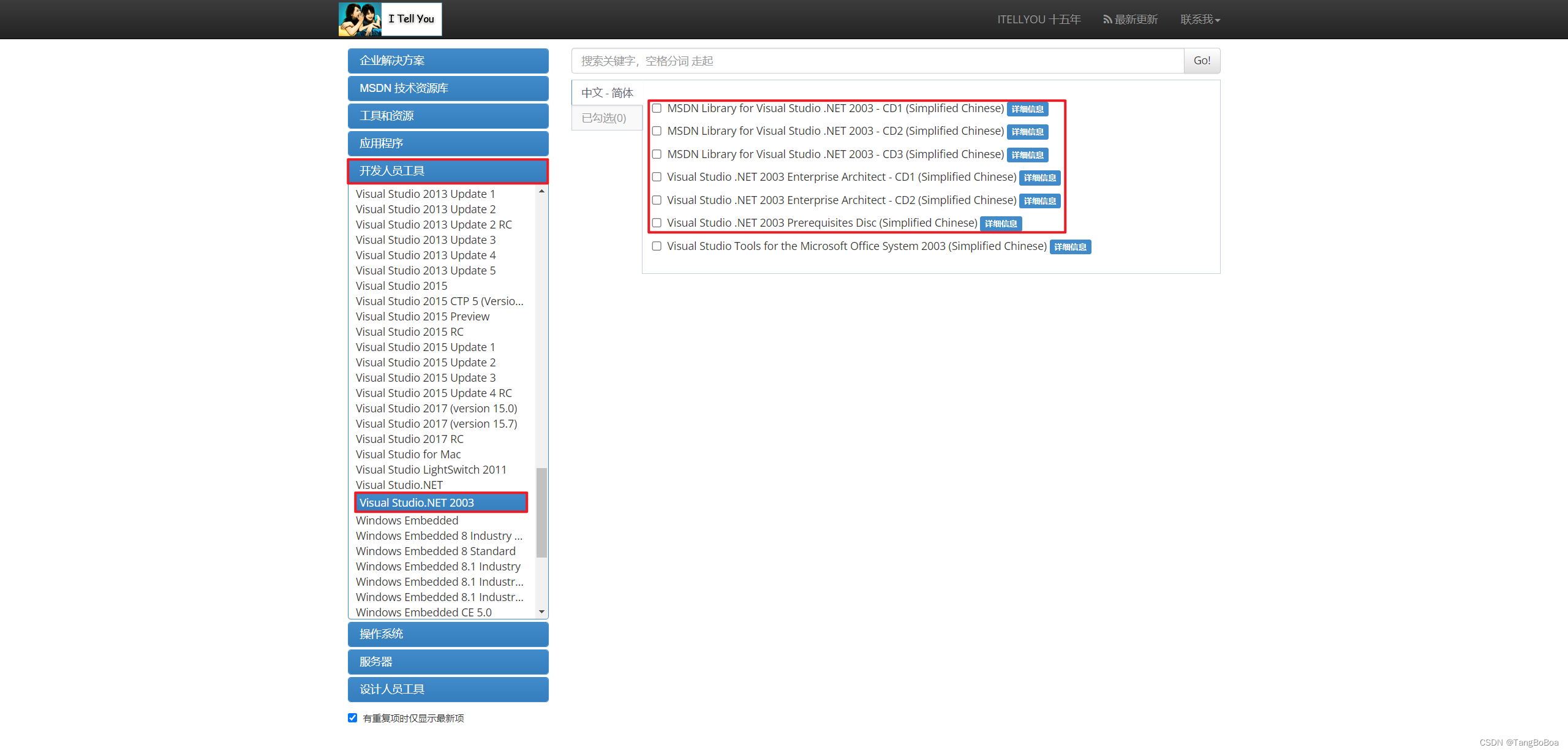Check MSDN Library CD2 checkbox
The width and height of the screenshot is (1568, 753).
[657, 131]
